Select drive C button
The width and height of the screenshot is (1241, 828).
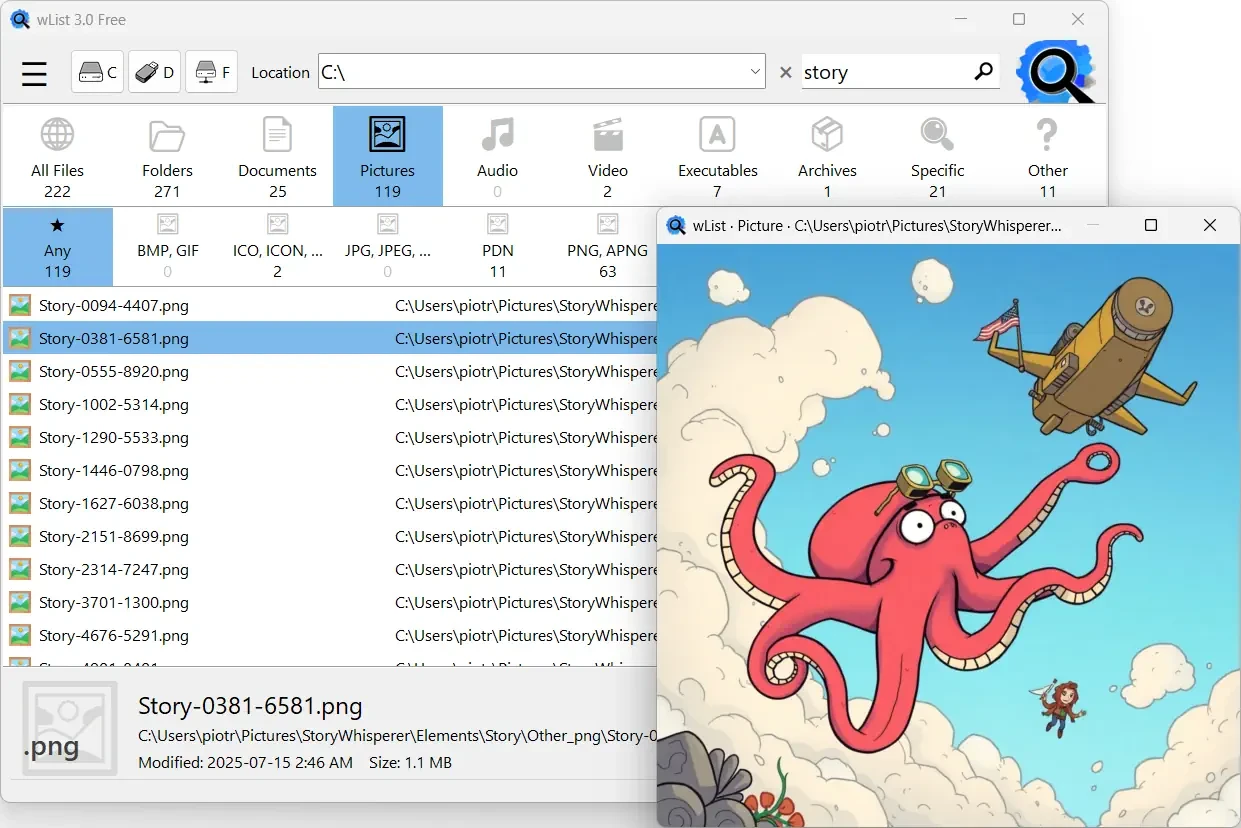pyautogui.click(x=97, y=72)
